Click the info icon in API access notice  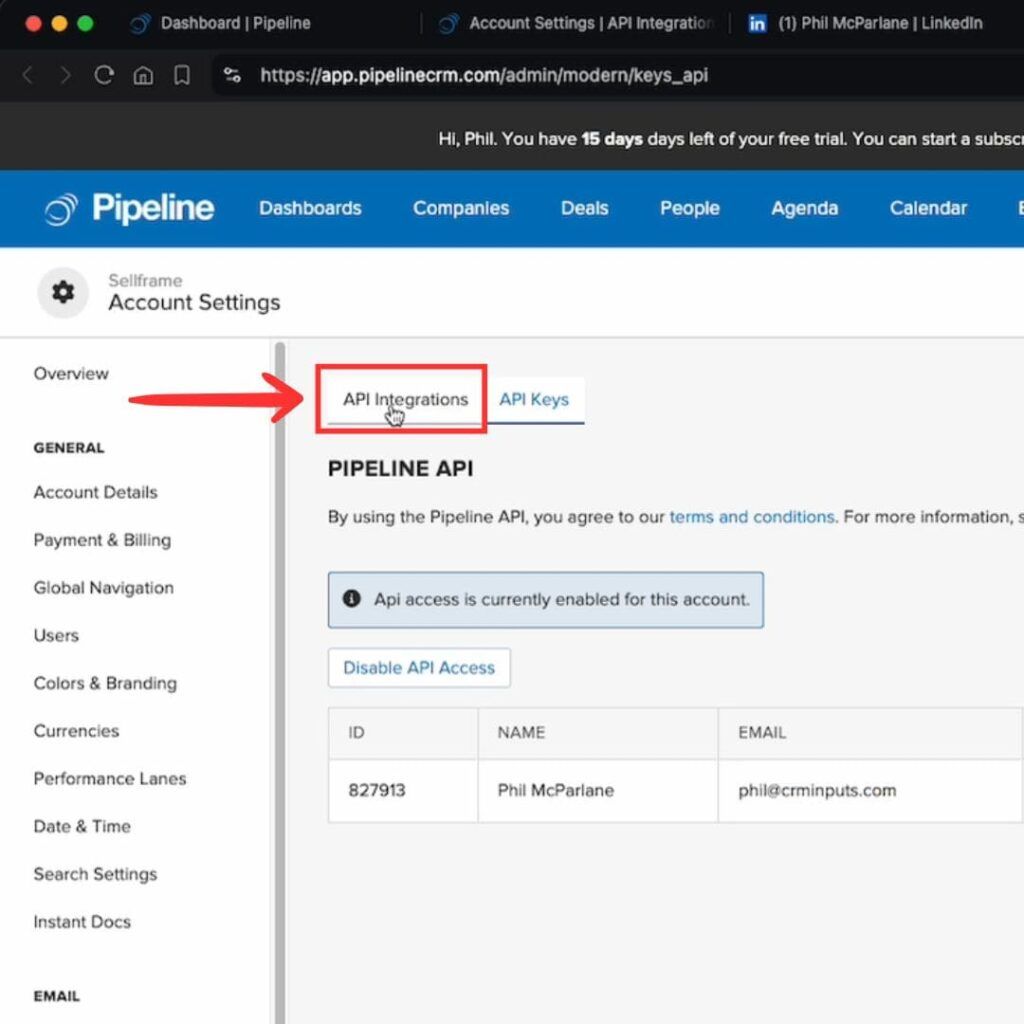coord(351,598)
